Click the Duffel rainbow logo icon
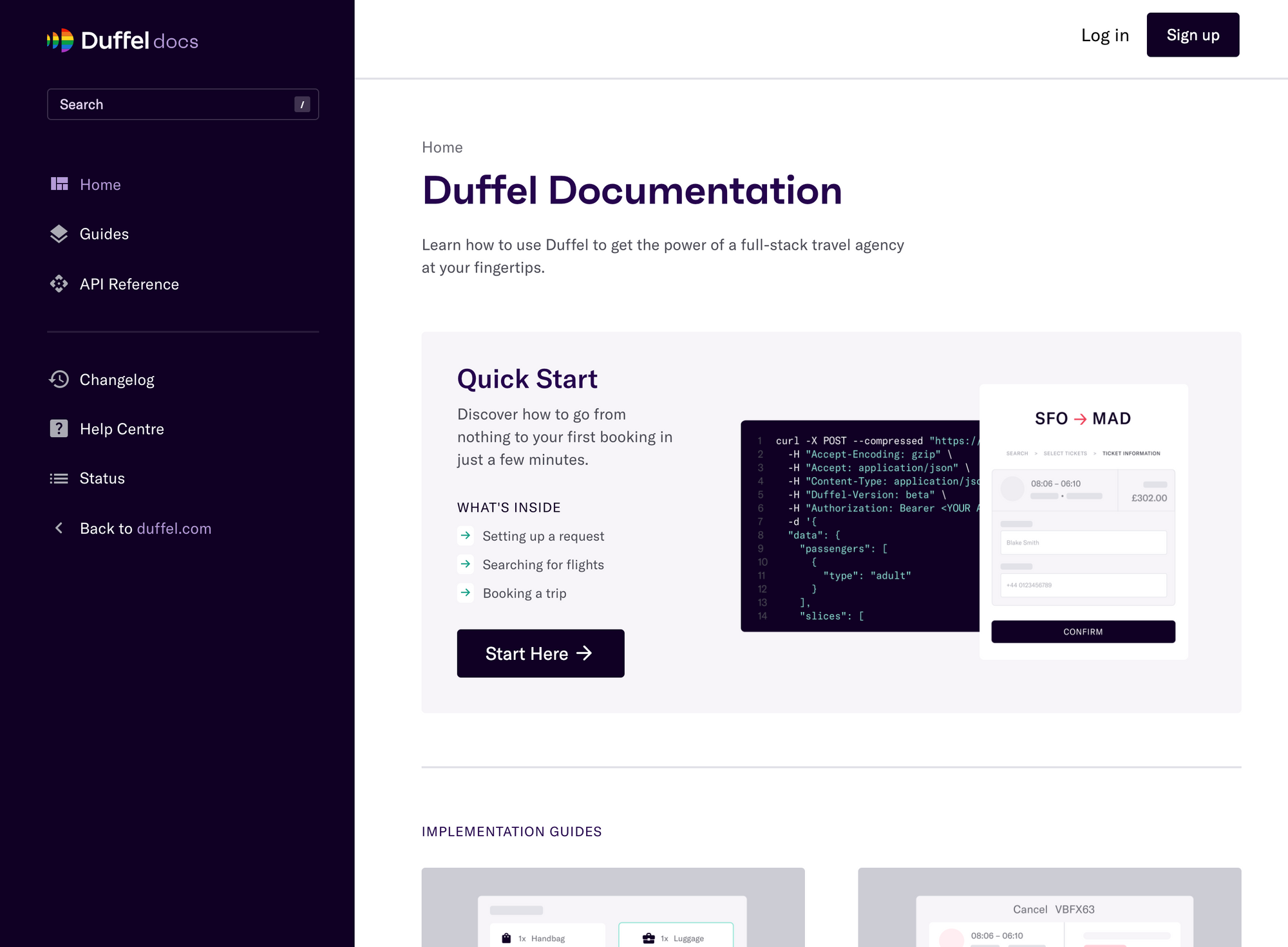 point(61,41)
